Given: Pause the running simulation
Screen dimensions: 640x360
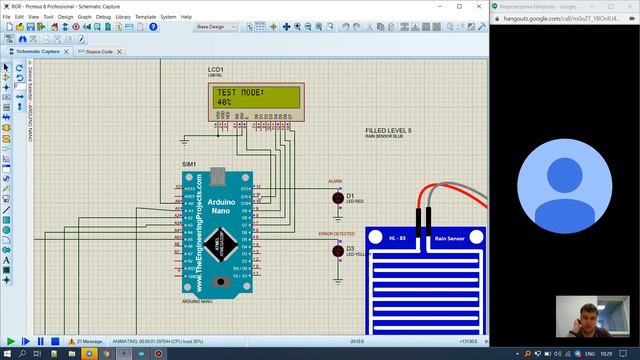Looking at the screenshot, I should 40,341.
